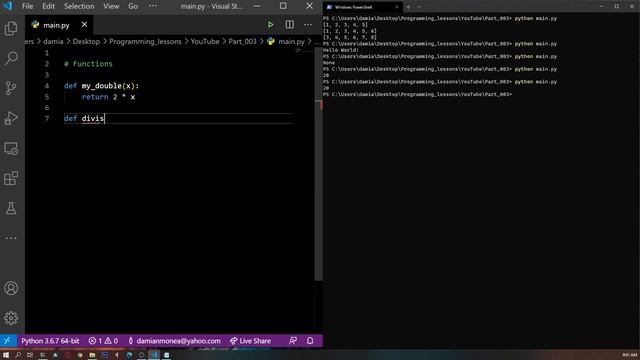Viewport: 640px width, 360px height.
Task: Open the Testing flask view
Action: click(x=11, y=208)
